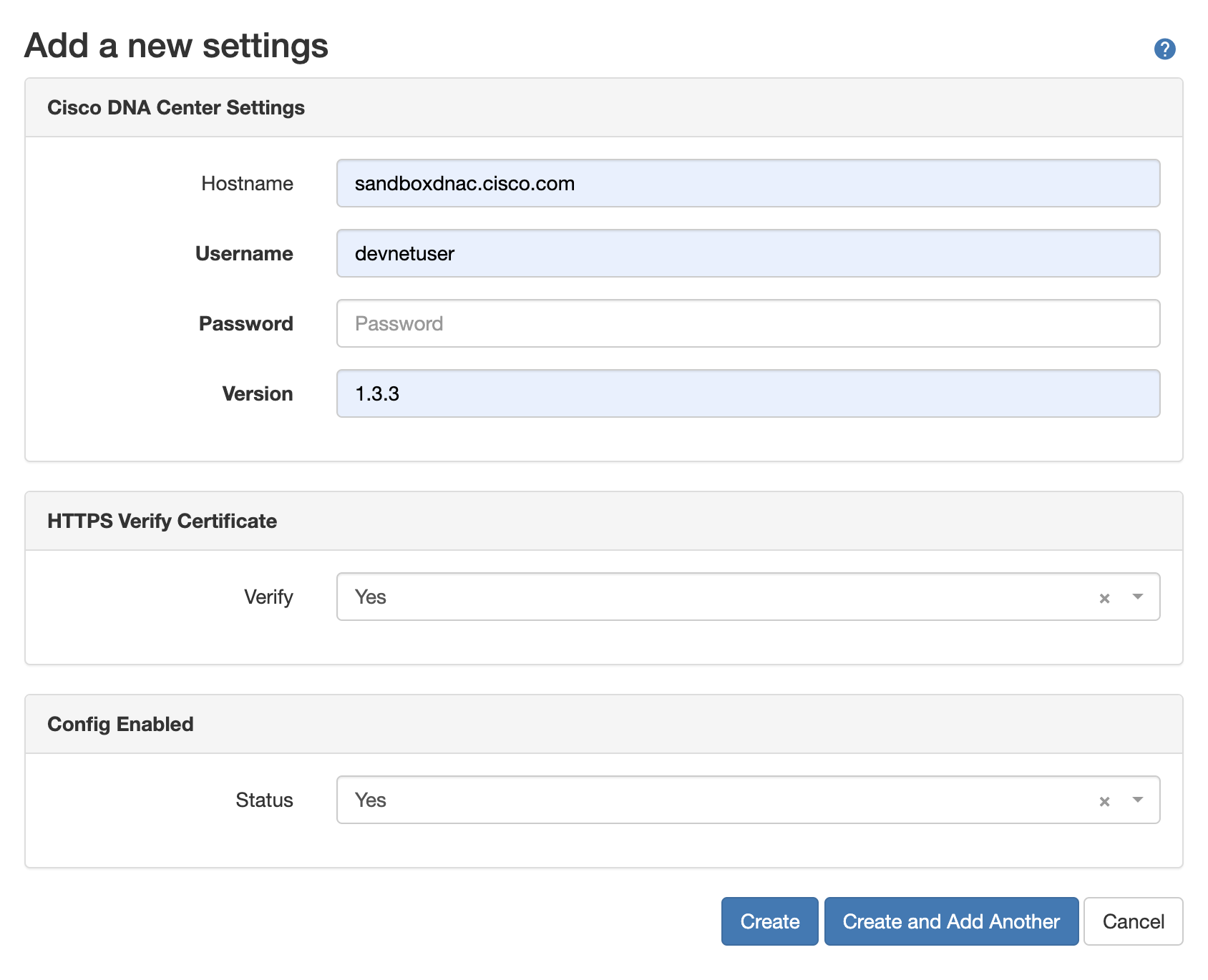The width and height of the screenshot is (1208, 980).
Task: Open the Status combo box showing Yes
Action: tap(748, 800)
